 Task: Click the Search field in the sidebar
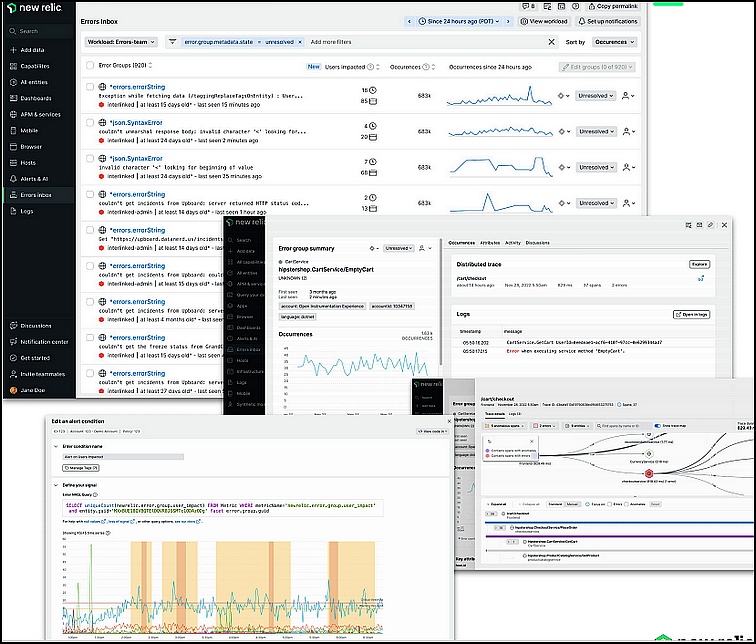pyautogui.click(x=40, y=31)
